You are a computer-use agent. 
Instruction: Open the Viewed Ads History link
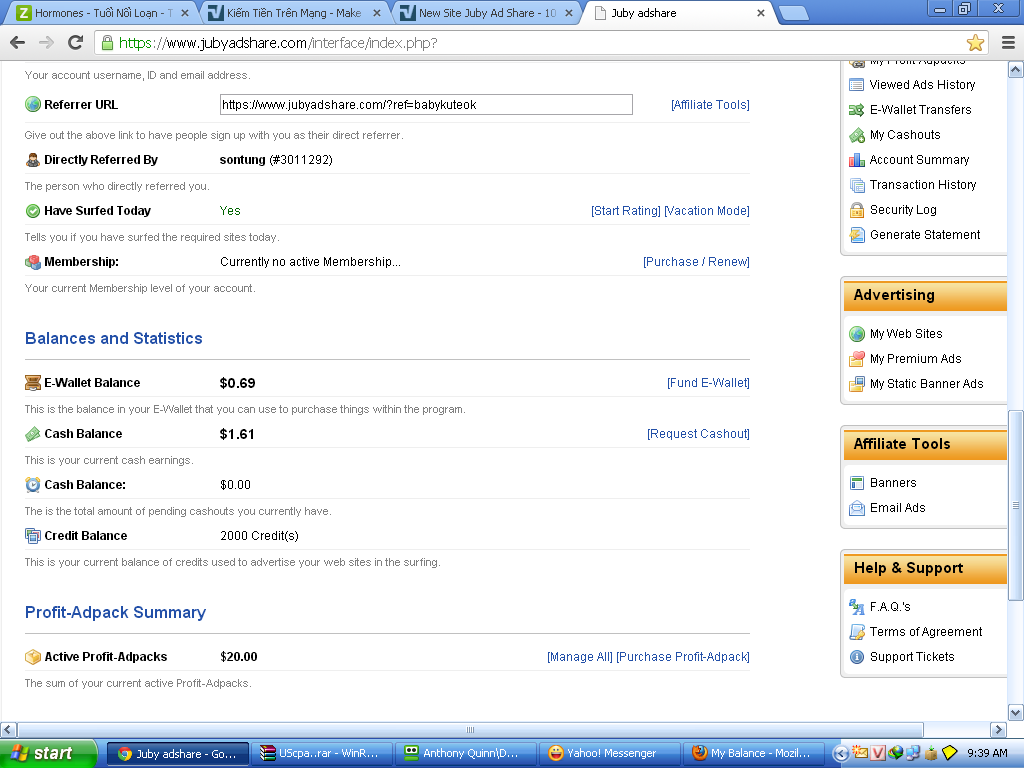pos(922,85)
